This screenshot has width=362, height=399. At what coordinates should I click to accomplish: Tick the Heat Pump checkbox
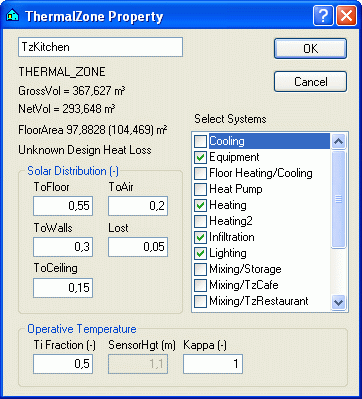tap(200, 189)
